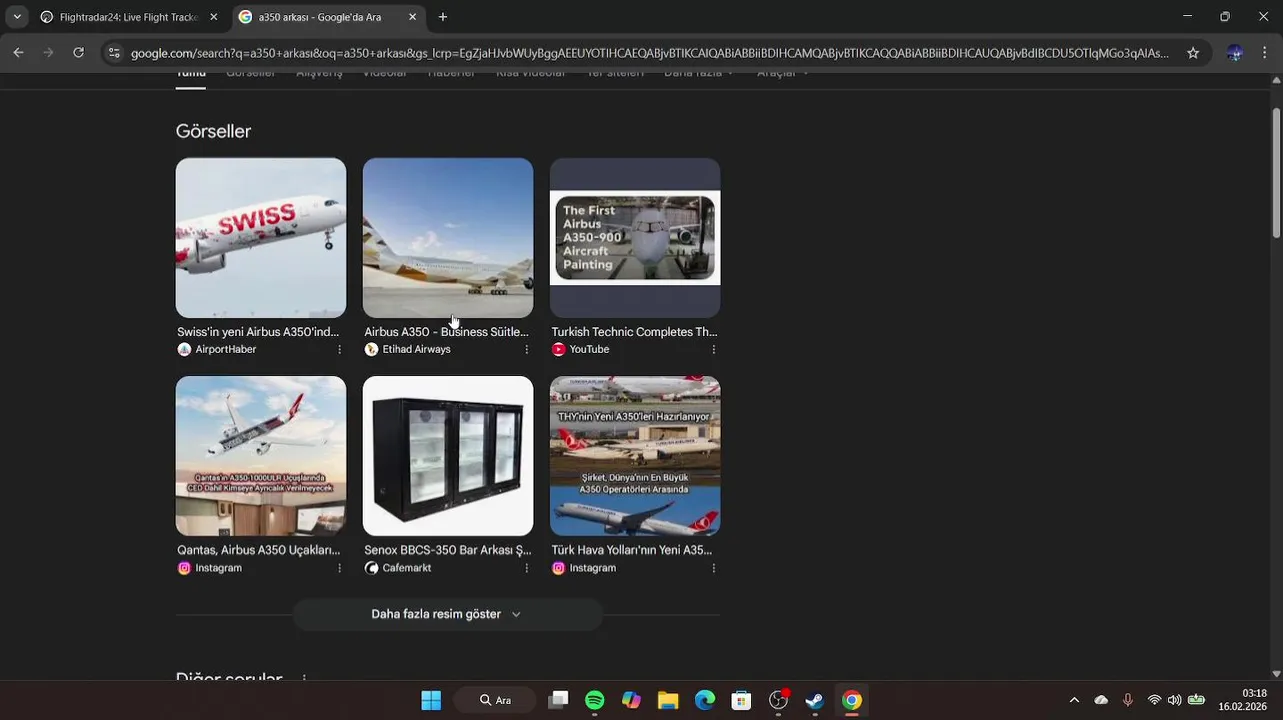The height and width of the screenshot is (720, 1283).
Task: Open the volume speaker tray icon
Action: pos(1175,700)
